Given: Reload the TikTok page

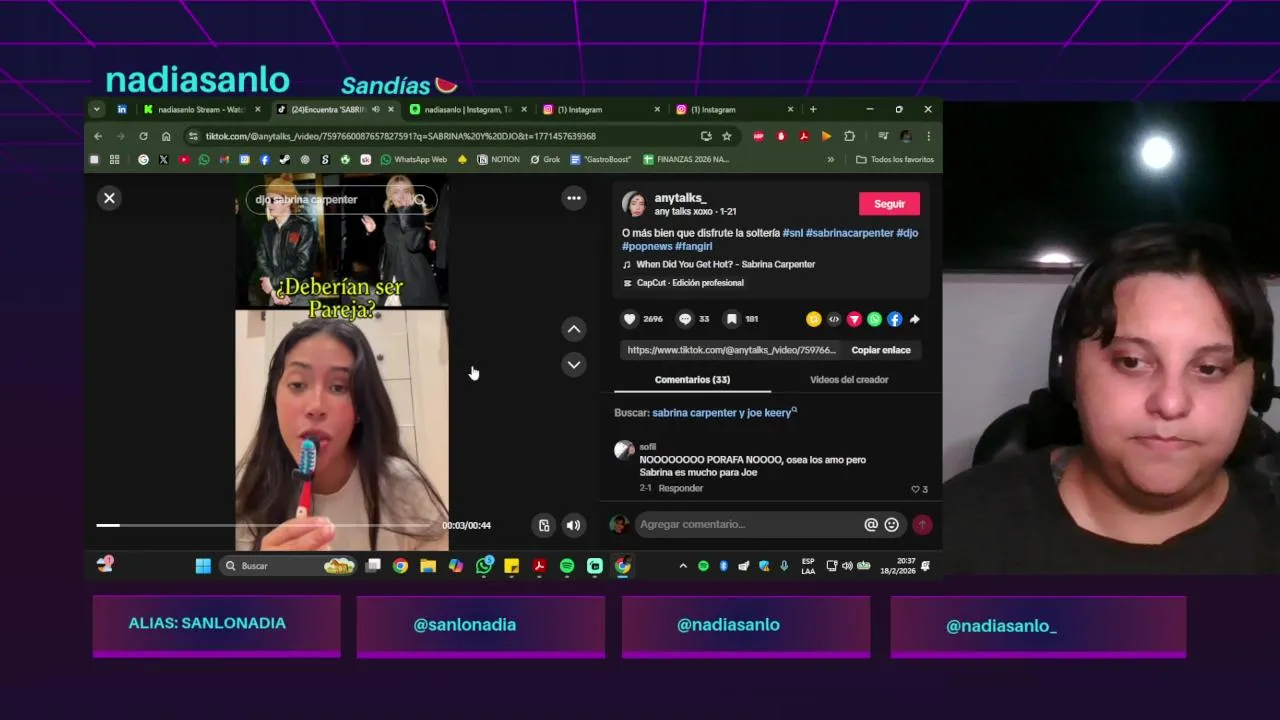Looking at the screenshot, I should (x=143, y=136).
